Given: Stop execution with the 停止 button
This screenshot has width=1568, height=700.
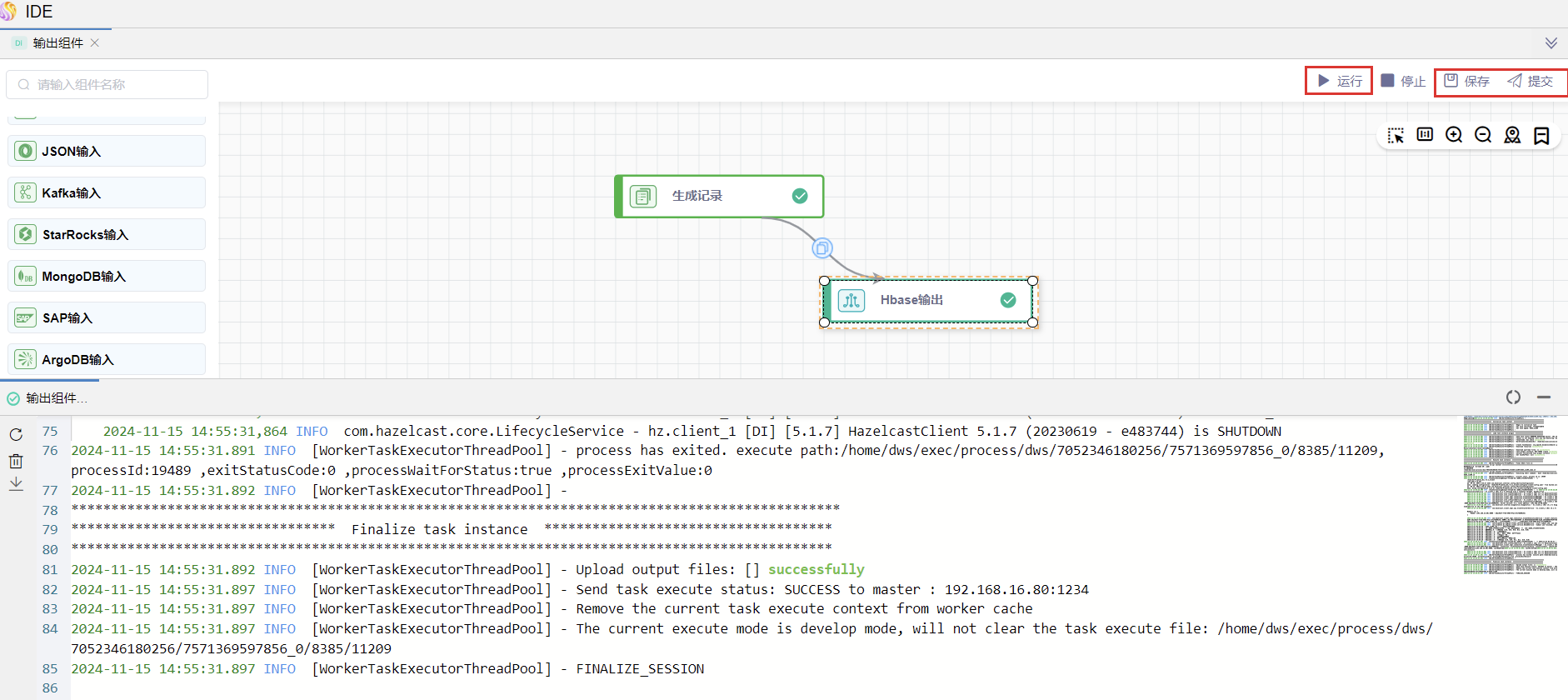Looking at the screenshot, I should pos(1403,81).
